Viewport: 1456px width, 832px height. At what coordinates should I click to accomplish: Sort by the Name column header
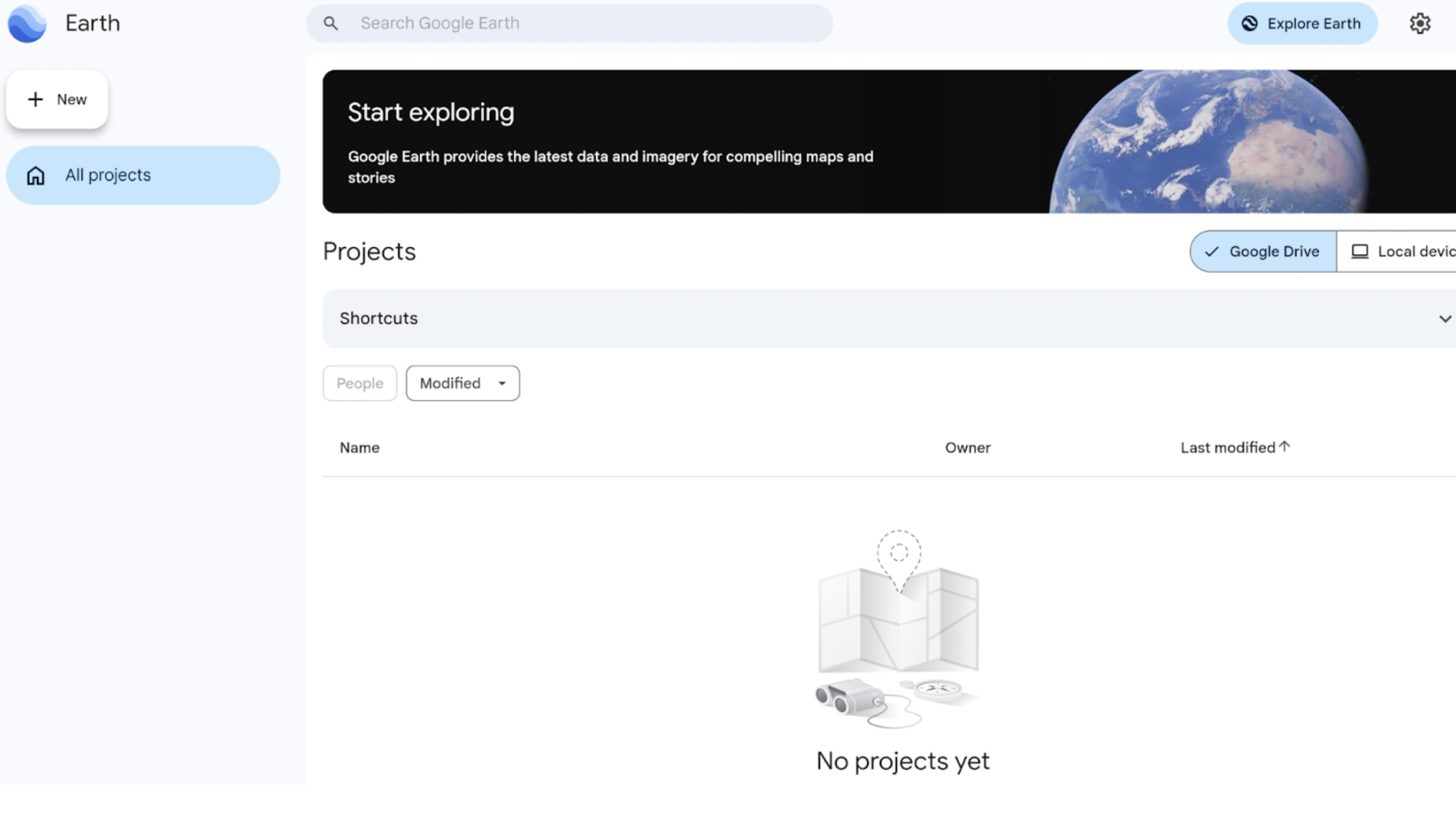tap(359, 448)
